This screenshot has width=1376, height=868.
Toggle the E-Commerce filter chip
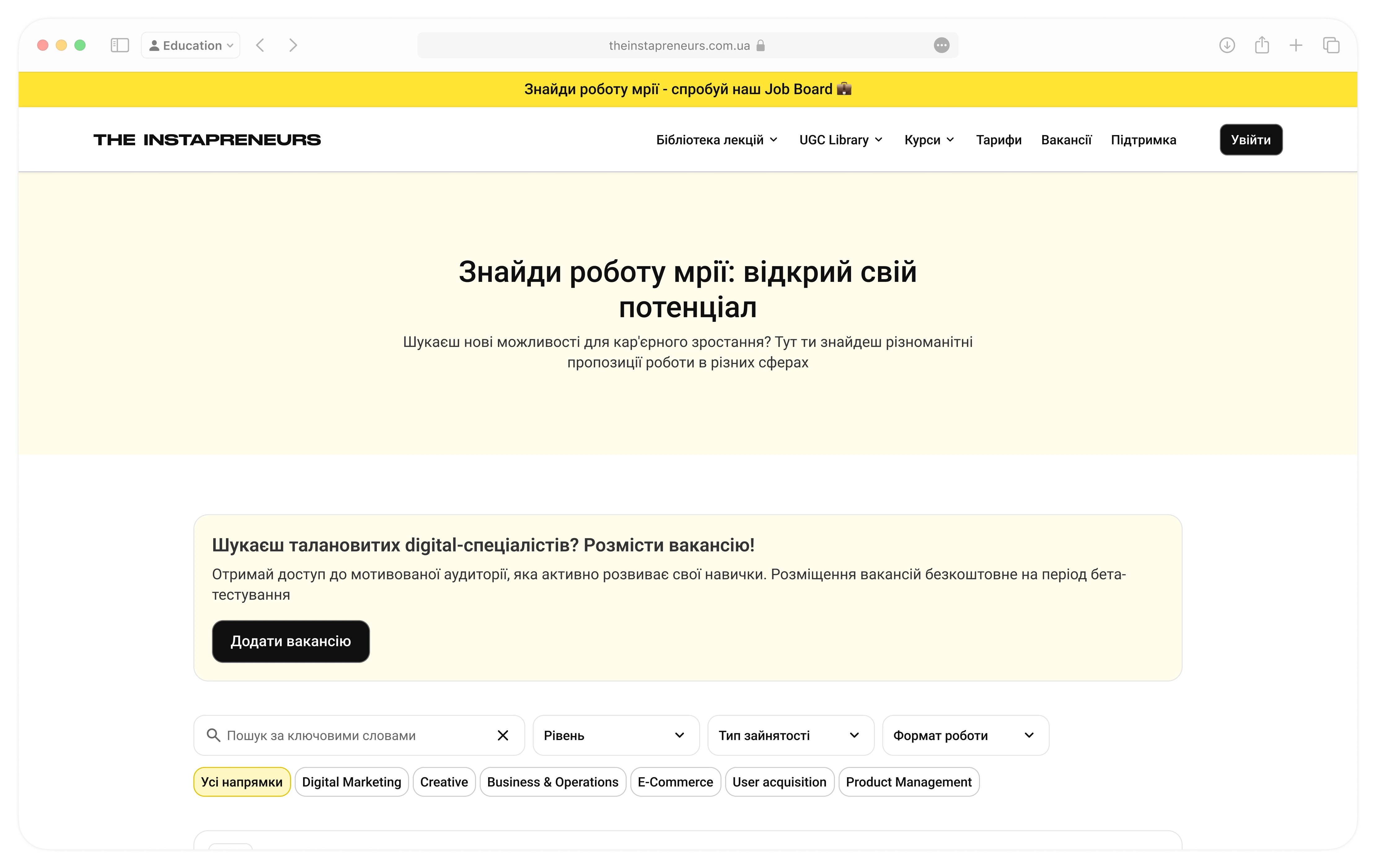(675, 782)
